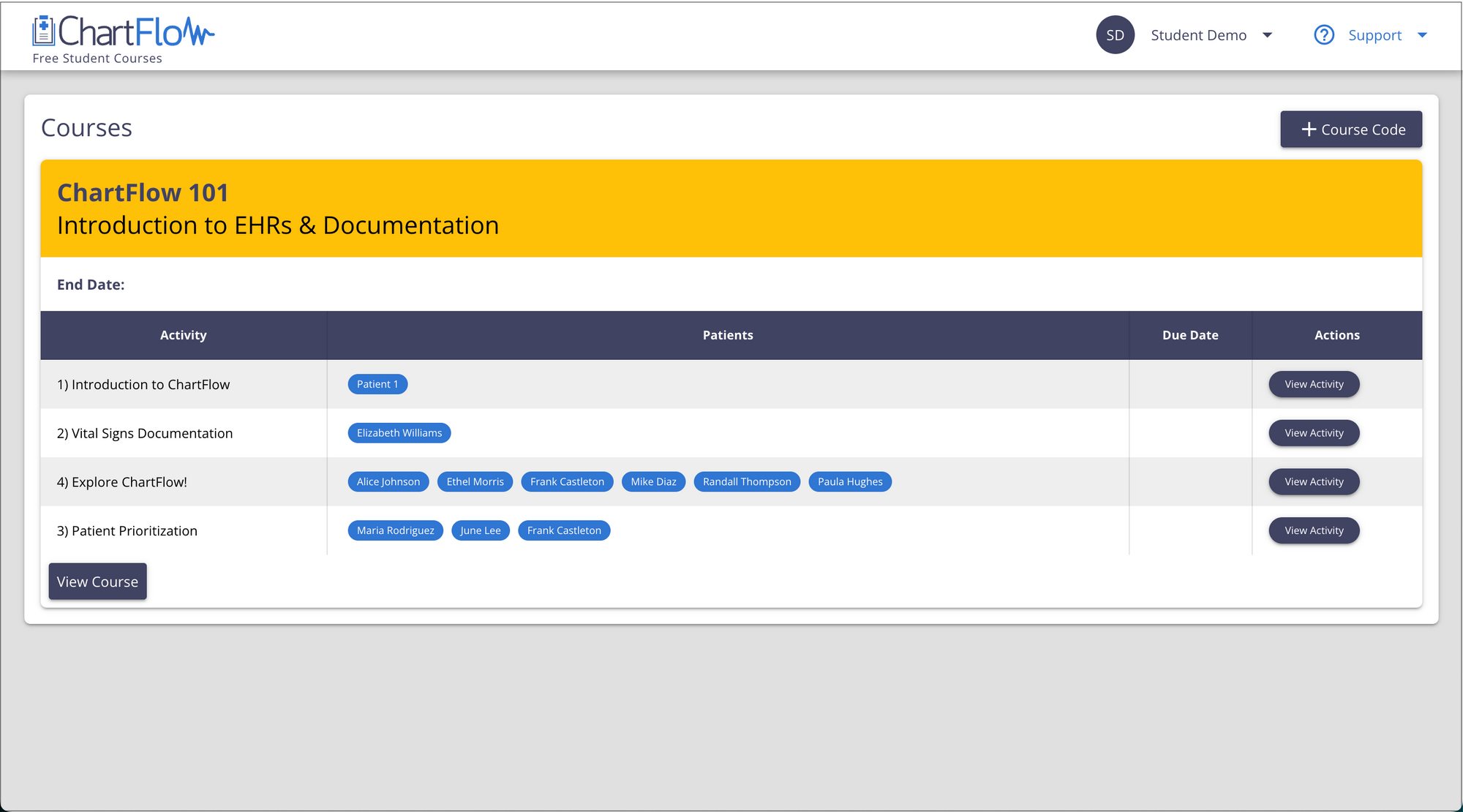Open the Course Code dialog

1351,129
